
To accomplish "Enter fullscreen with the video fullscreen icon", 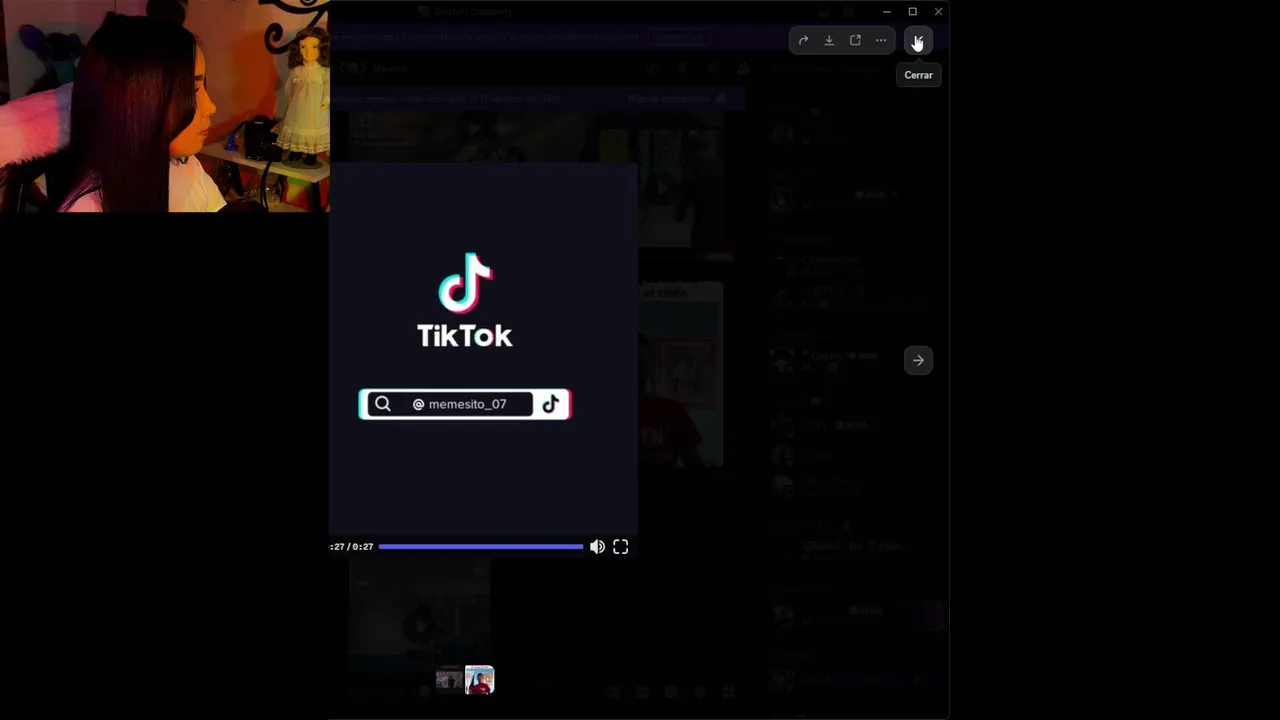I will (x=621, y=546).
